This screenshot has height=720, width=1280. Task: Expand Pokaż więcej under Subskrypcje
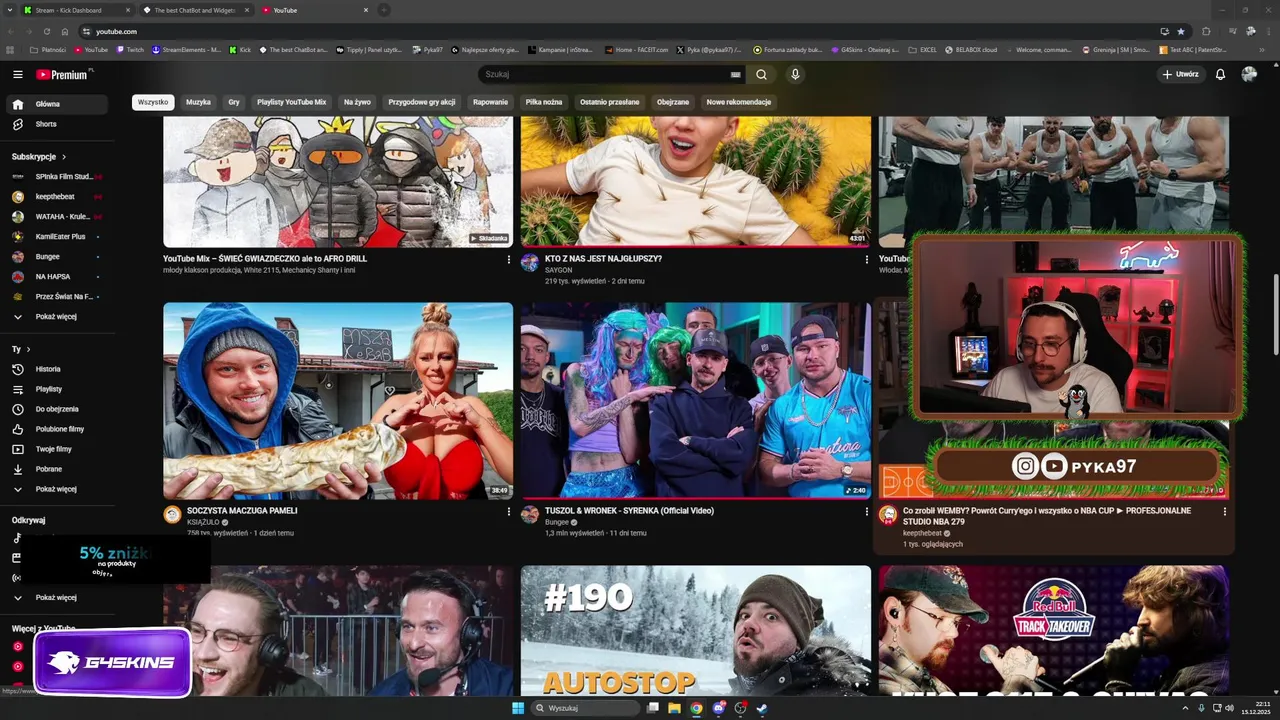coord(58,317)
